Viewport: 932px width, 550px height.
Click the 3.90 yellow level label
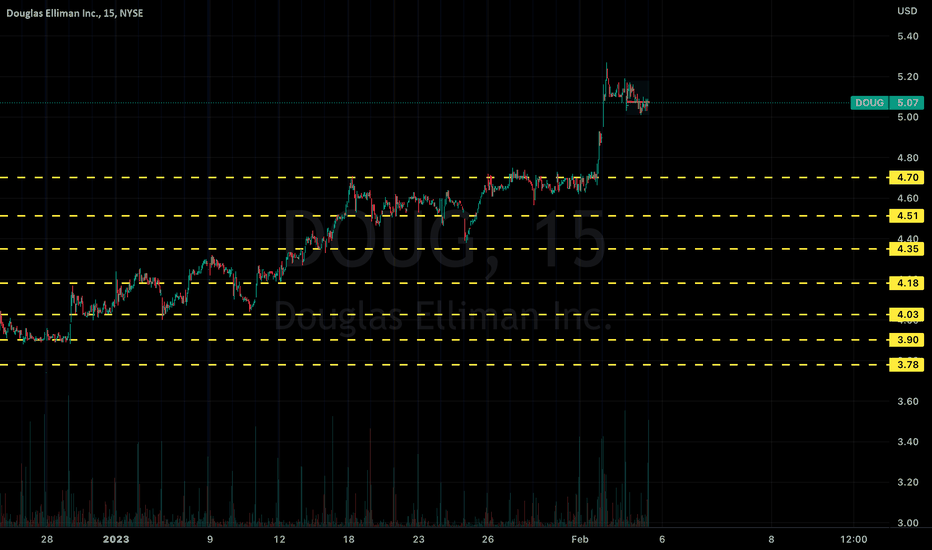[907, 340]
